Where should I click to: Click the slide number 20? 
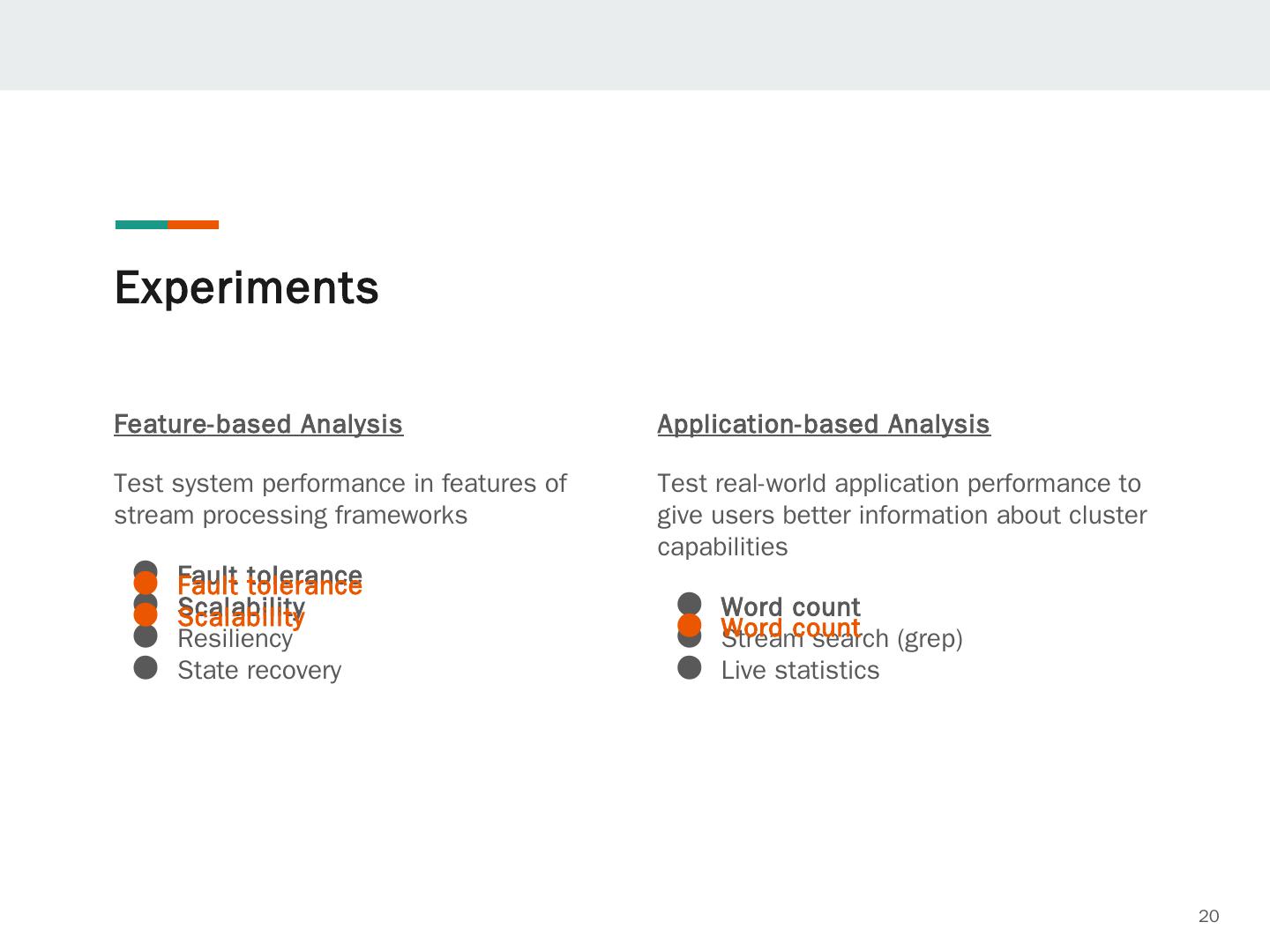click(1208, 917)
